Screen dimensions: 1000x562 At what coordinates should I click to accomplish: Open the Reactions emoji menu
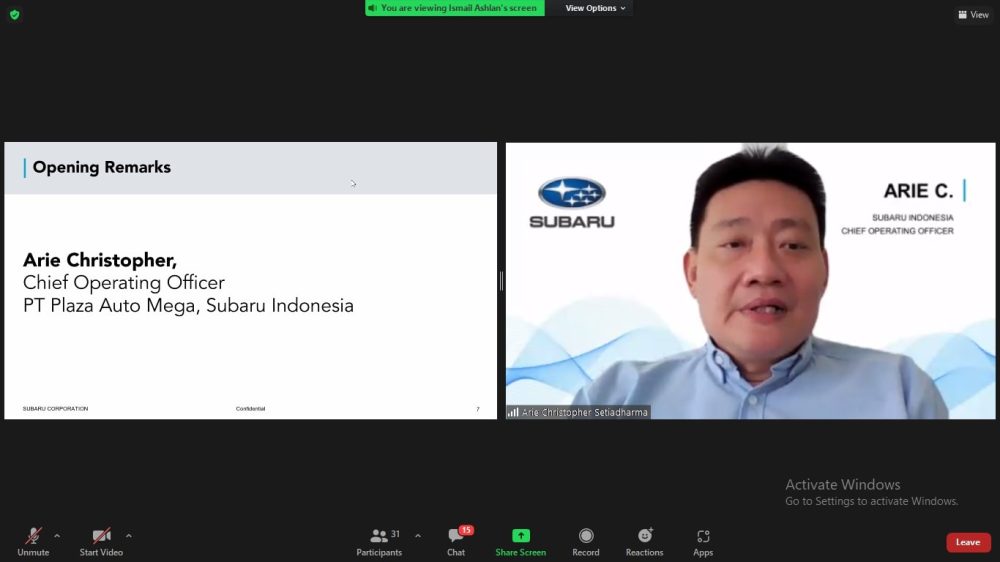(645, 536)
